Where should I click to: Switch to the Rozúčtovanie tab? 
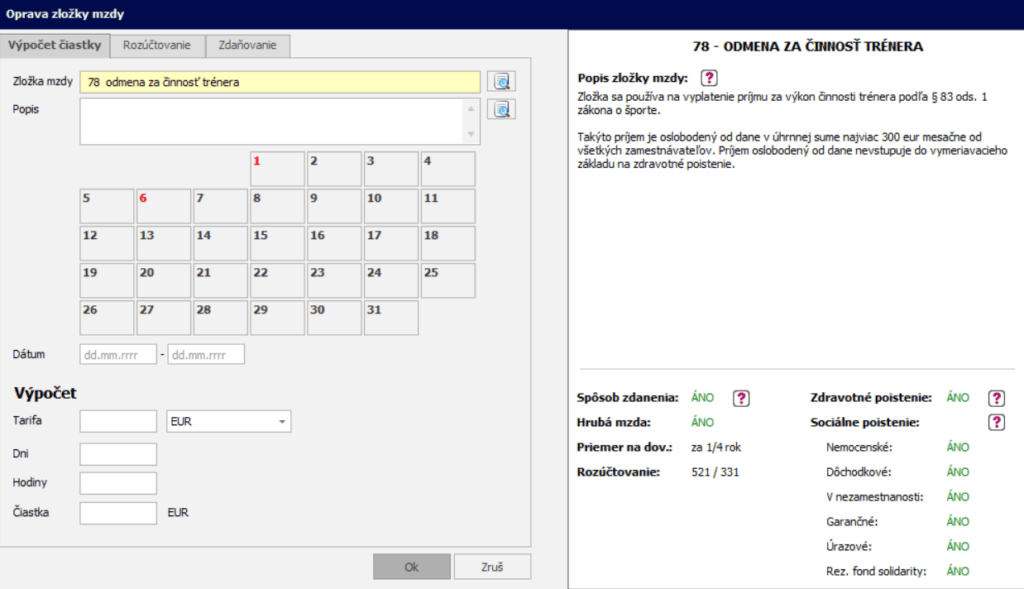tap(158, 46)
